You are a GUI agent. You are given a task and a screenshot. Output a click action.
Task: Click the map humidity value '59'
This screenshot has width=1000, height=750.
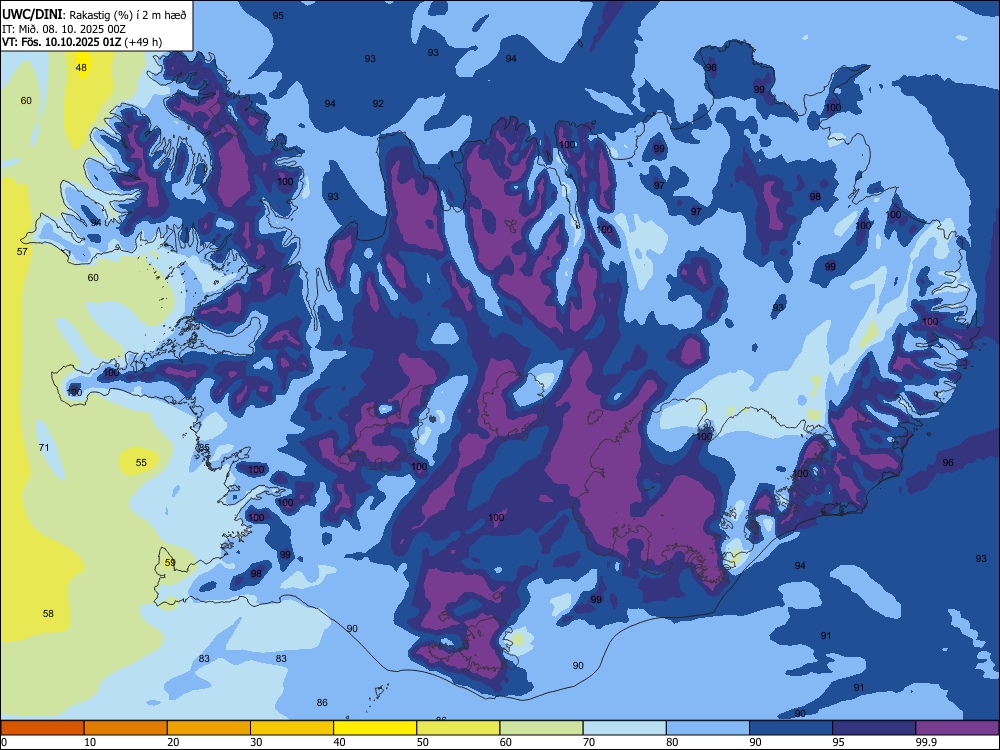coord(170,562)
